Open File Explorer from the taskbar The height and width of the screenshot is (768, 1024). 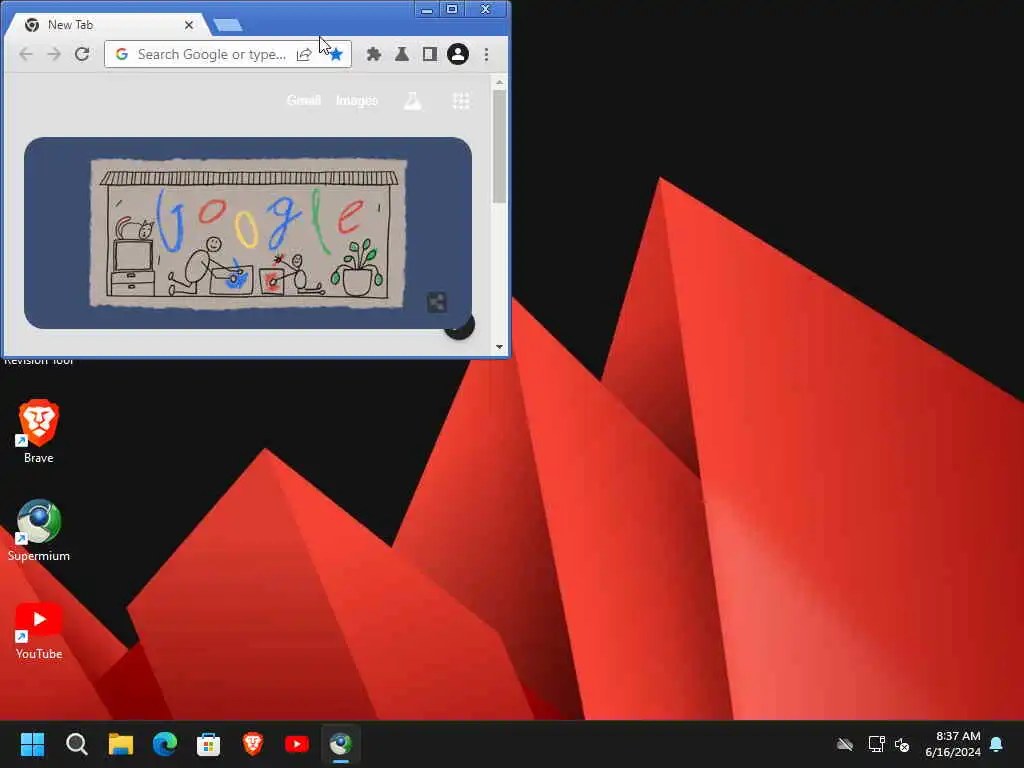121,744
